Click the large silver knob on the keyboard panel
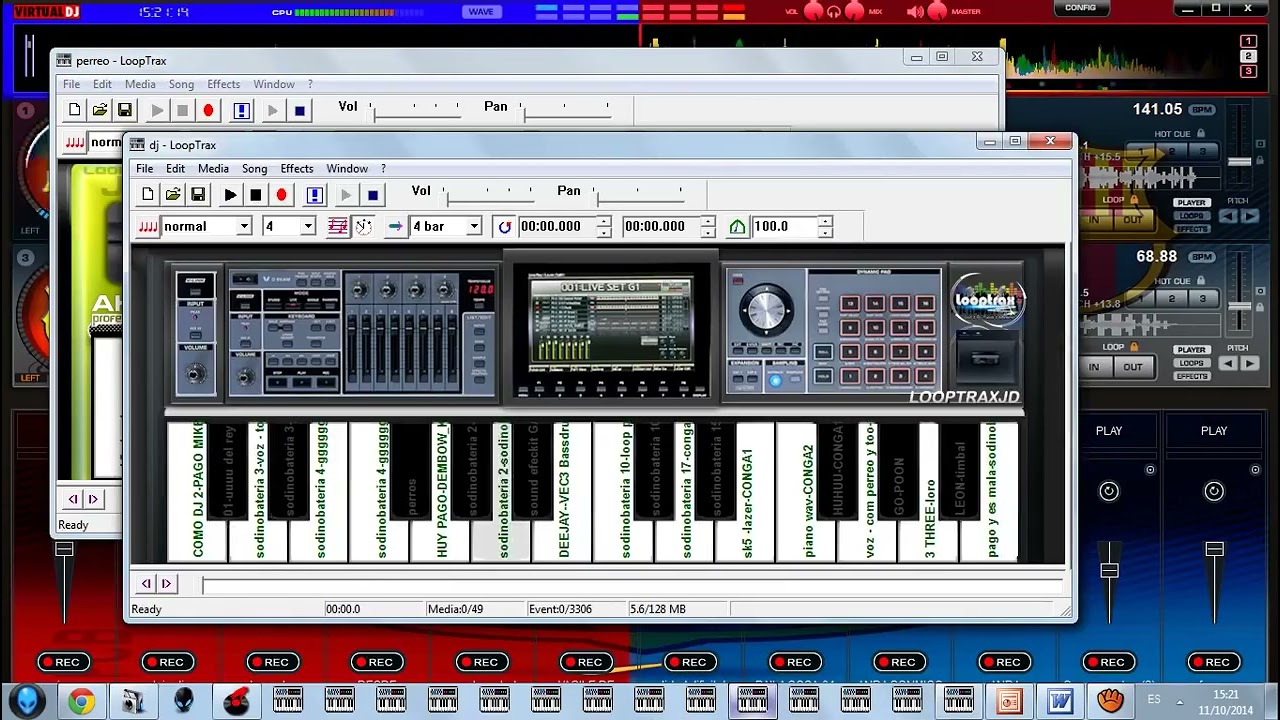Screen dimensions: 1280x720 [x=767, y=309]
